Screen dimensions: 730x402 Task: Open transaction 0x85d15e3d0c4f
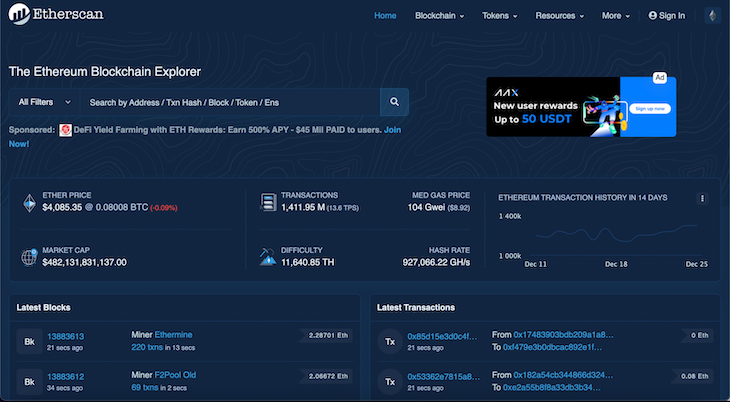(442, 336)
